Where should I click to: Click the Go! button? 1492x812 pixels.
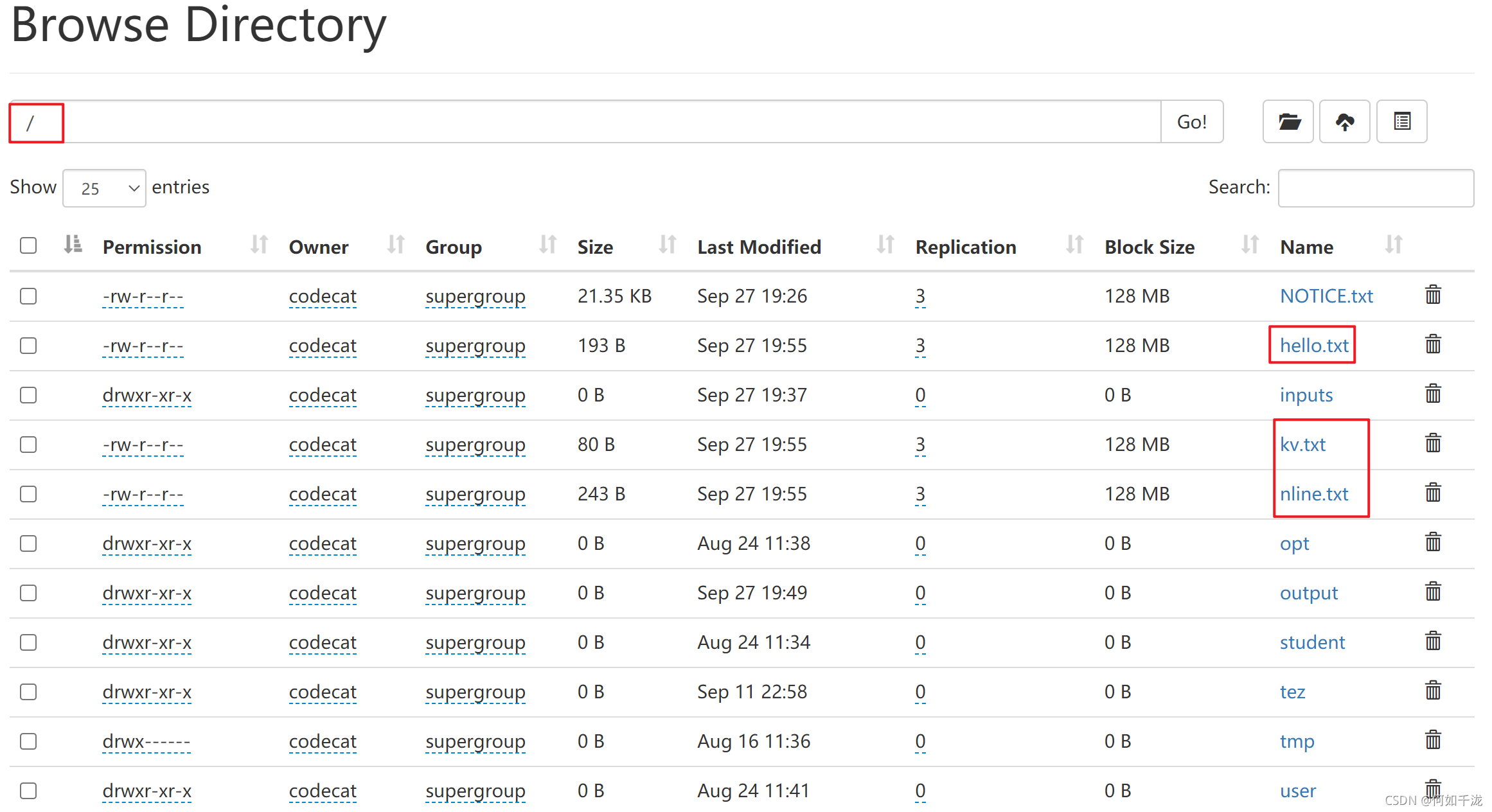click(1192, 121)
